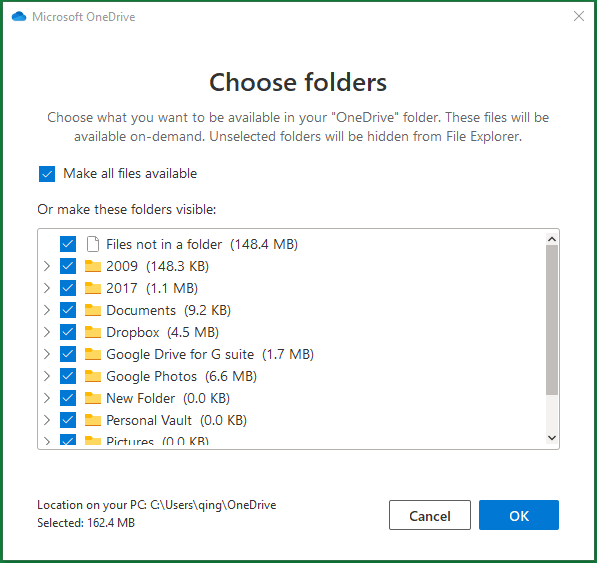
Task: Expand the Dropbox folder
Action: (47, 332)
